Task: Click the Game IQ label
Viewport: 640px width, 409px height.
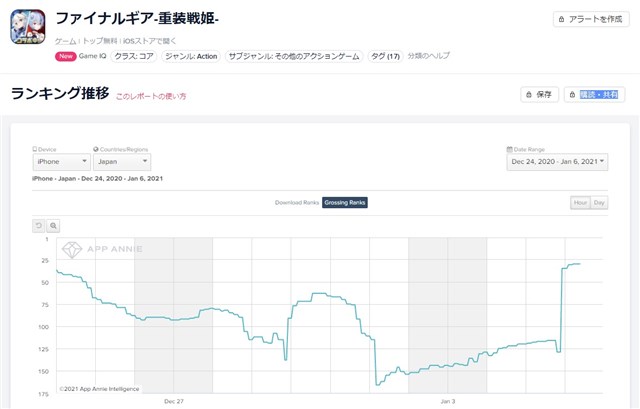Action: (92, 56)
